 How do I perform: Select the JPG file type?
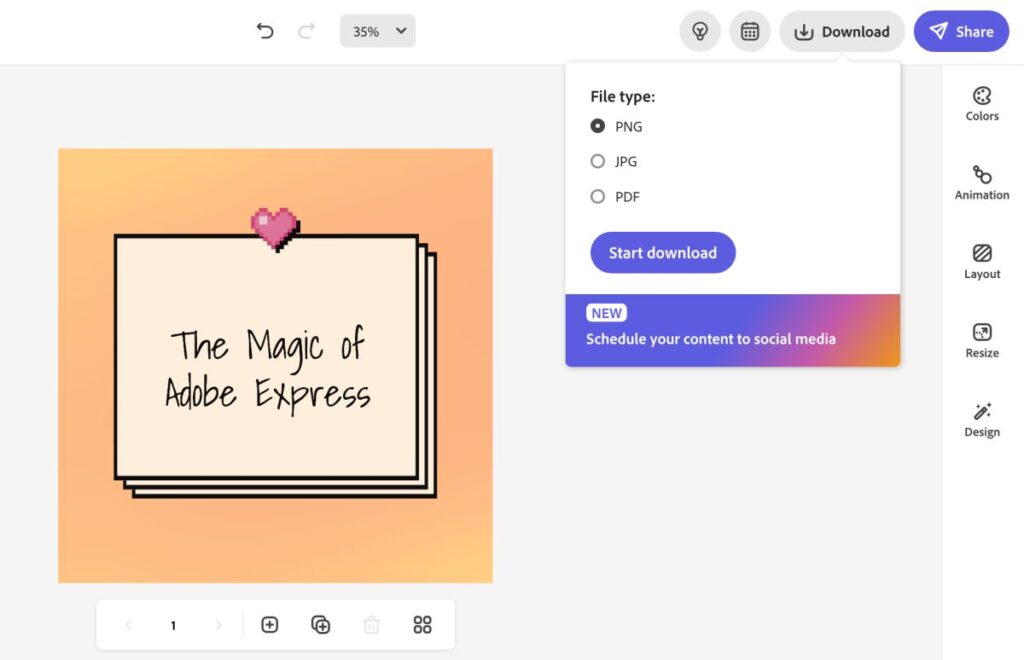click(597, 161)
